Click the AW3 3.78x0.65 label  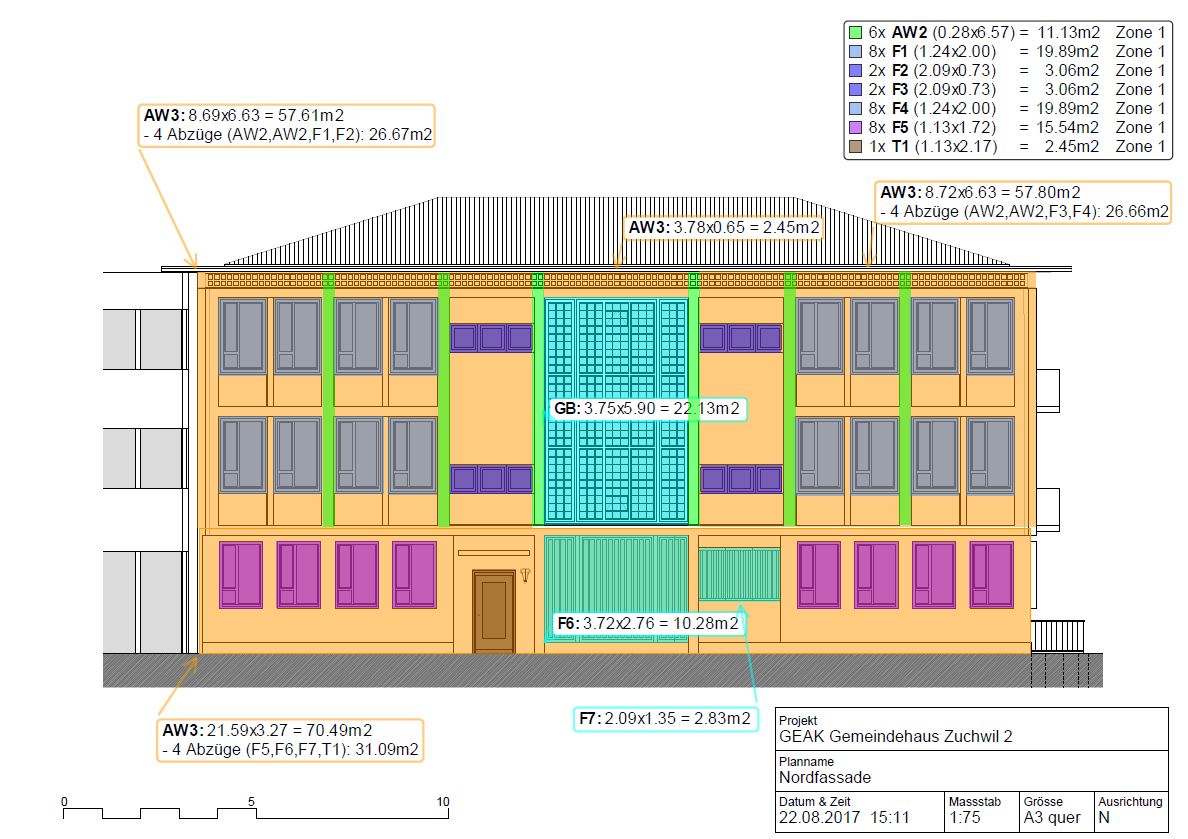pyautogui.click(x=724, y=228)
